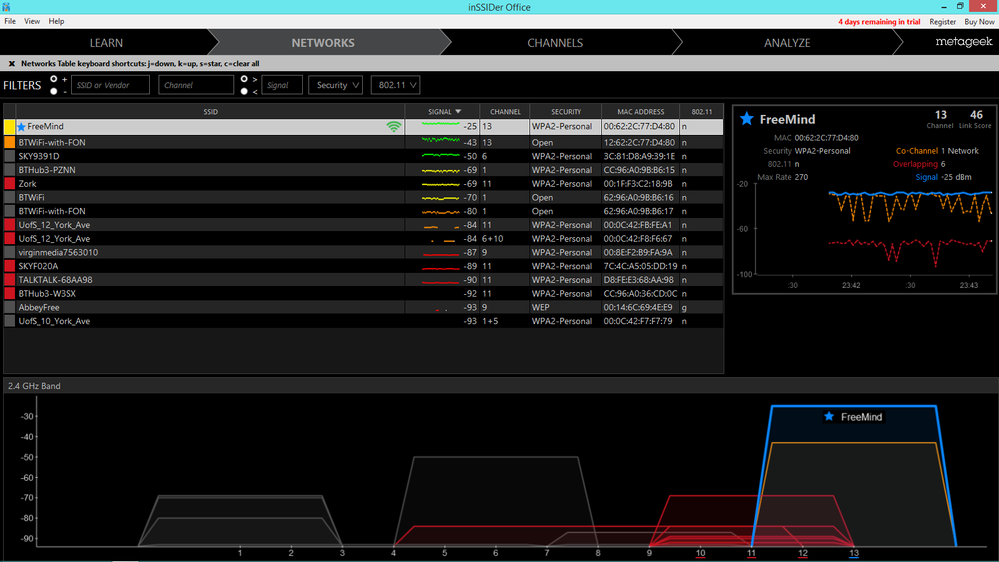This screenshot has width=999, height=562.
Task: Select the UofS_10_York_Ave network row
Action: 363,321
